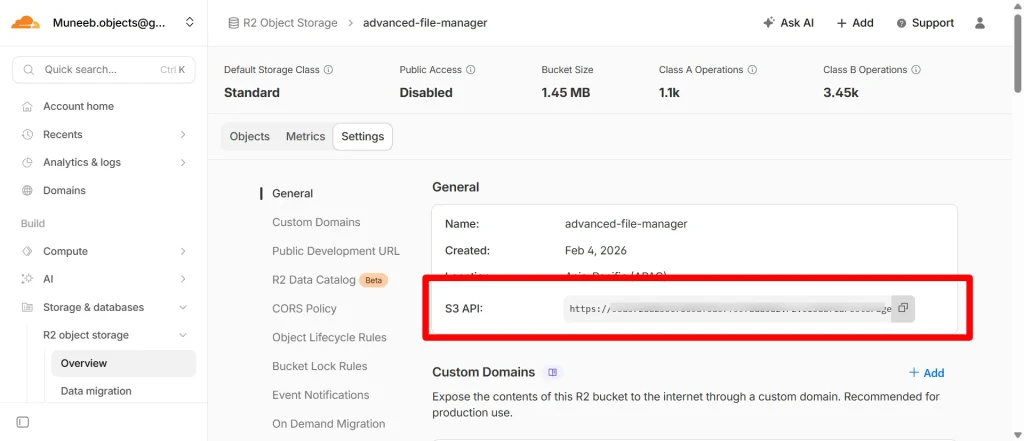Open the Support menu
Viewport: 1024px width, 441px height.
[925, 23]
